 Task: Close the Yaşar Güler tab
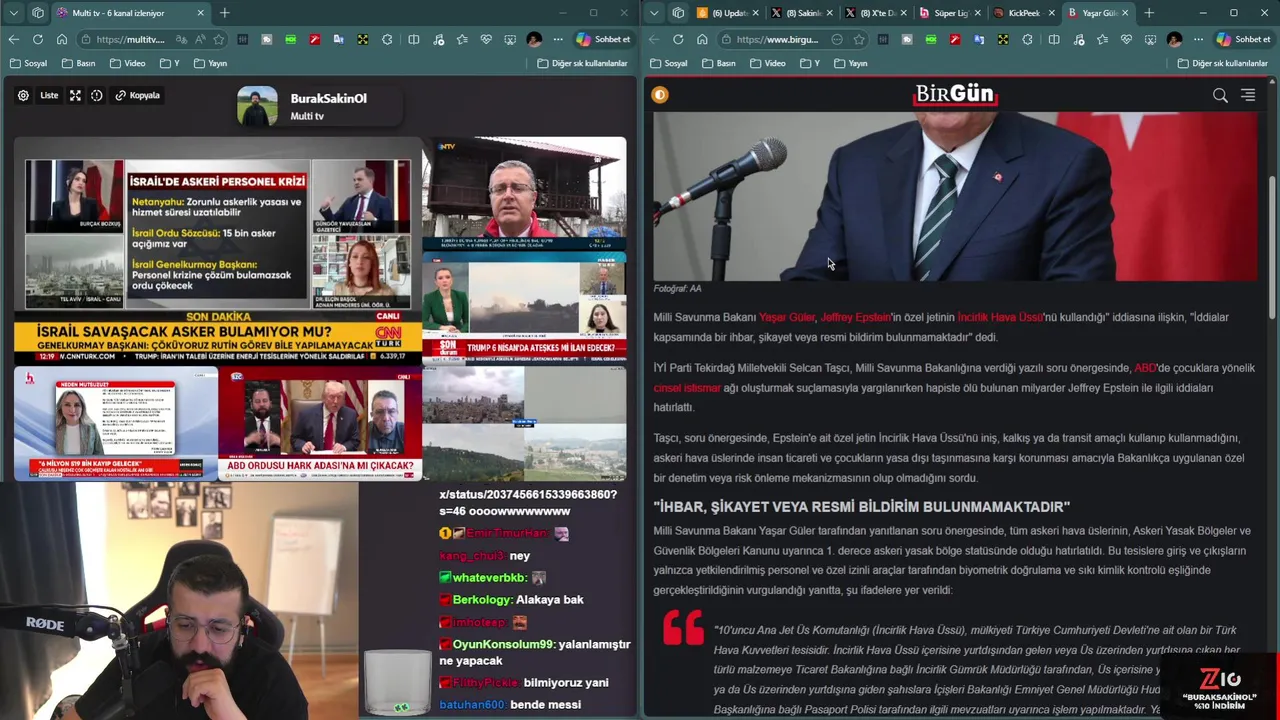[x=1125, y=13]
